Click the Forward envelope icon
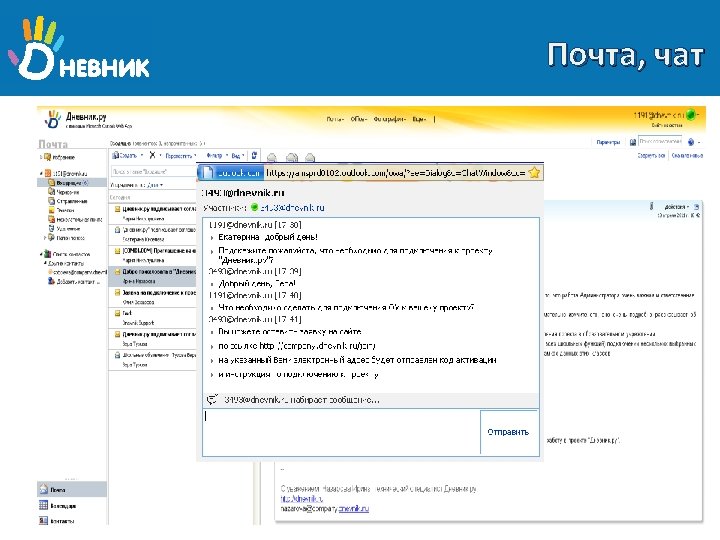This screenshot has width=720, height=540. 310,157
